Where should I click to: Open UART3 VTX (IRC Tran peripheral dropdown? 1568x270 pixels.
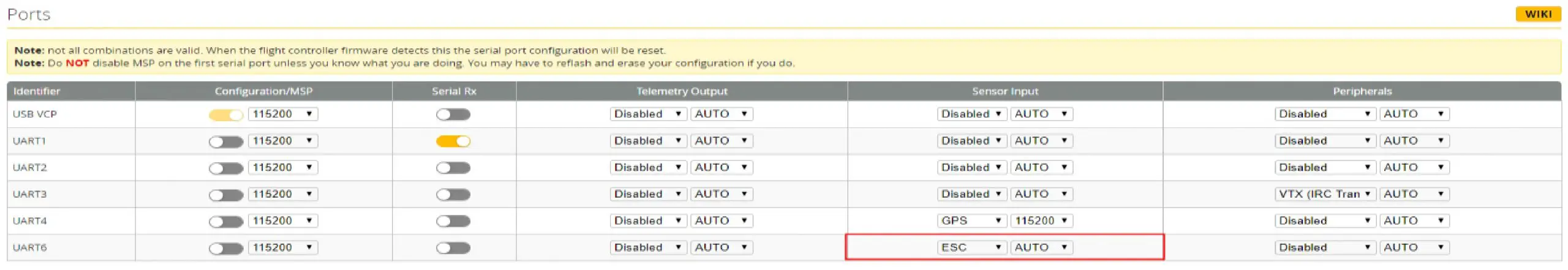1325,194
